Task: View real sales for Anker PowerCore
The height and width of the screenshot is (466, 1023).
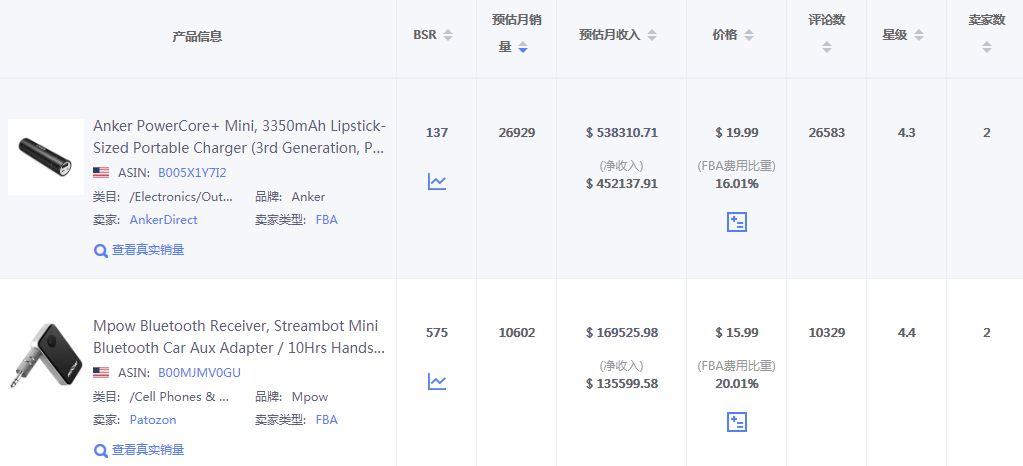Action: coord(140,250)
